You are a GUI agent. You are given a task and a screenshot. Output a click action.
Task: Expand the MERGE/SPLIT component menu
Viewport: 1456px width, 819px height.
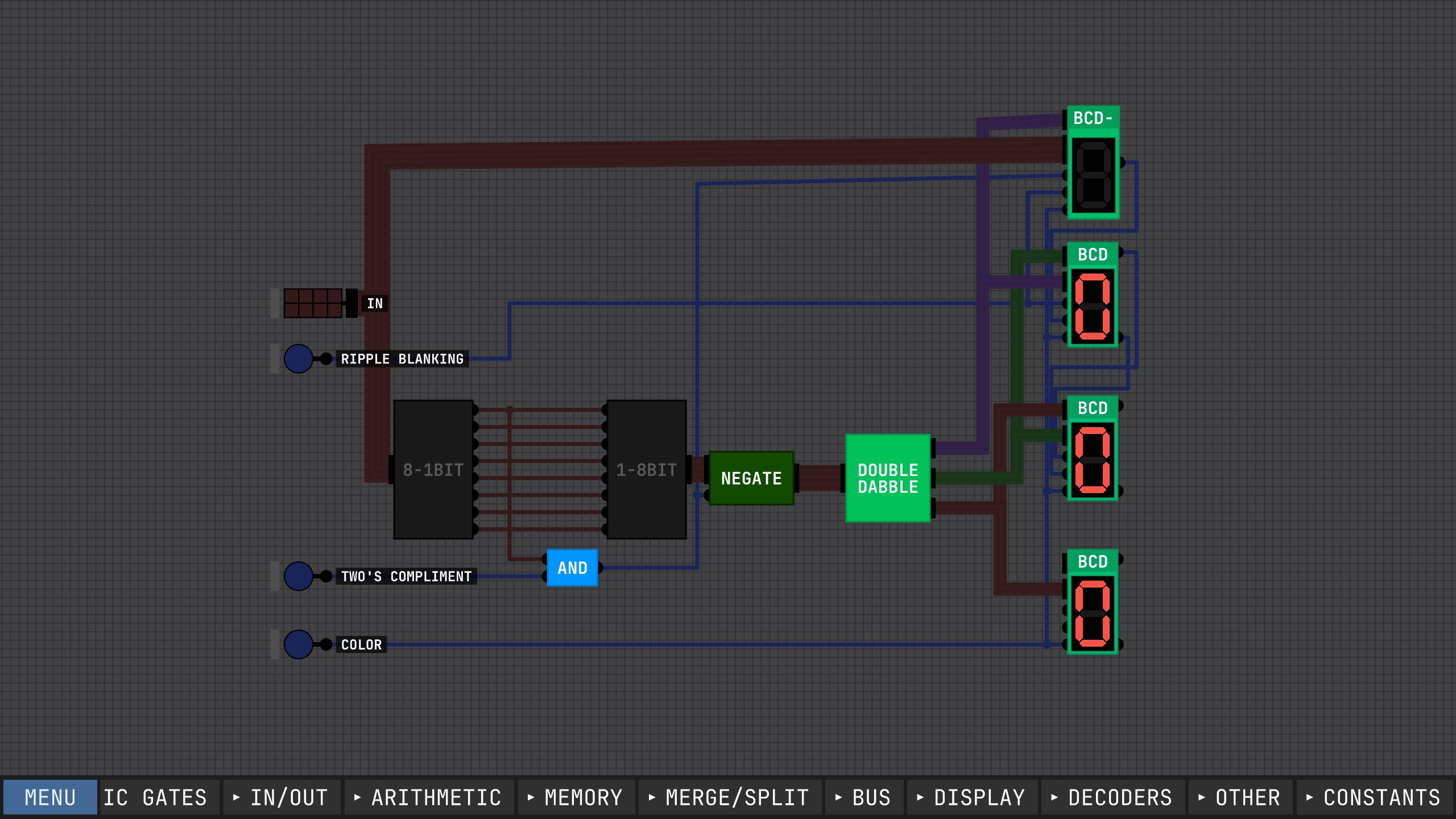pyautogui.click(x=730, y=797)
